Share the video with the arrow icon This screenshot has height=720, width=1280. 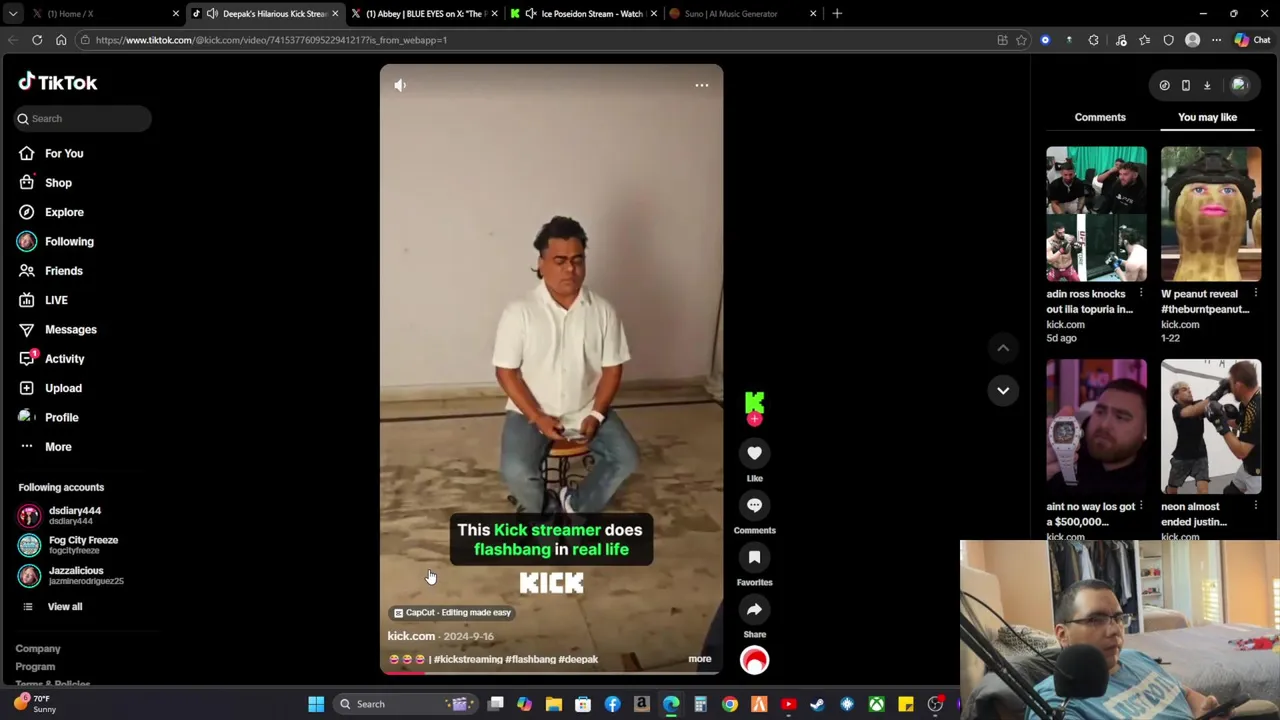click(x=754, y=609)
